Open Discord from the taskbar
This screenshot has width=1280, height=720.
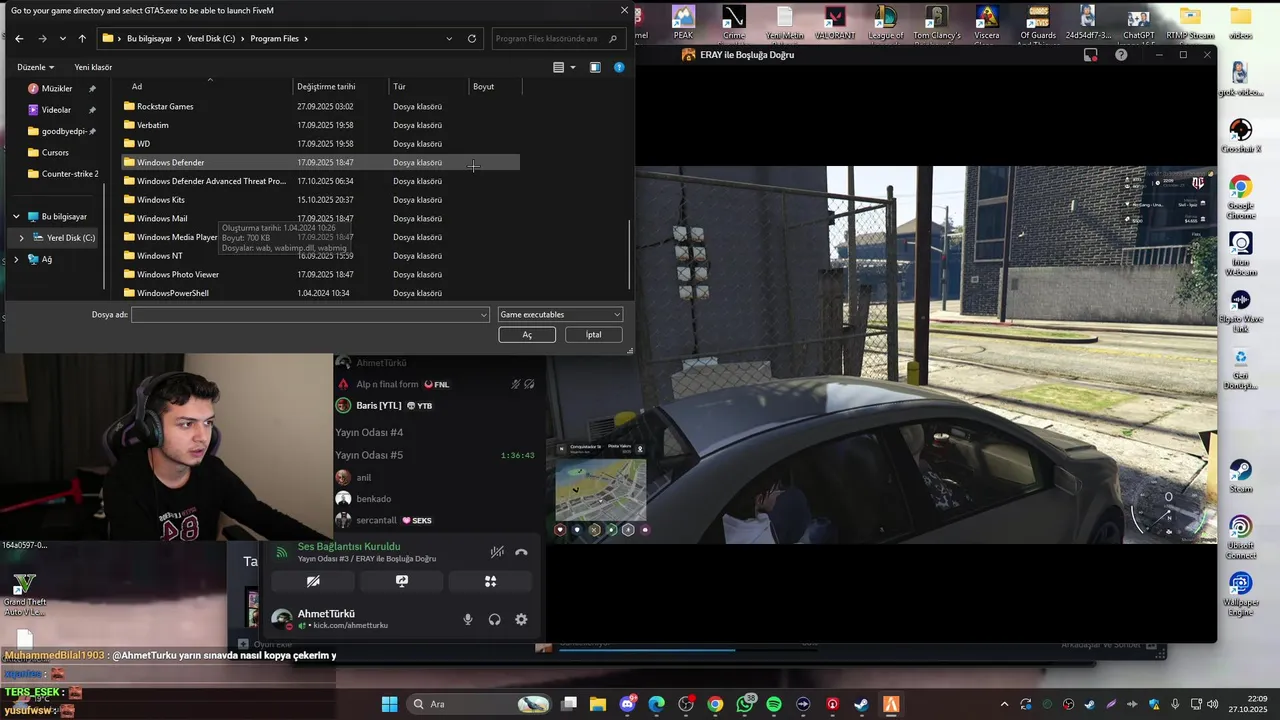pos(628,704)
